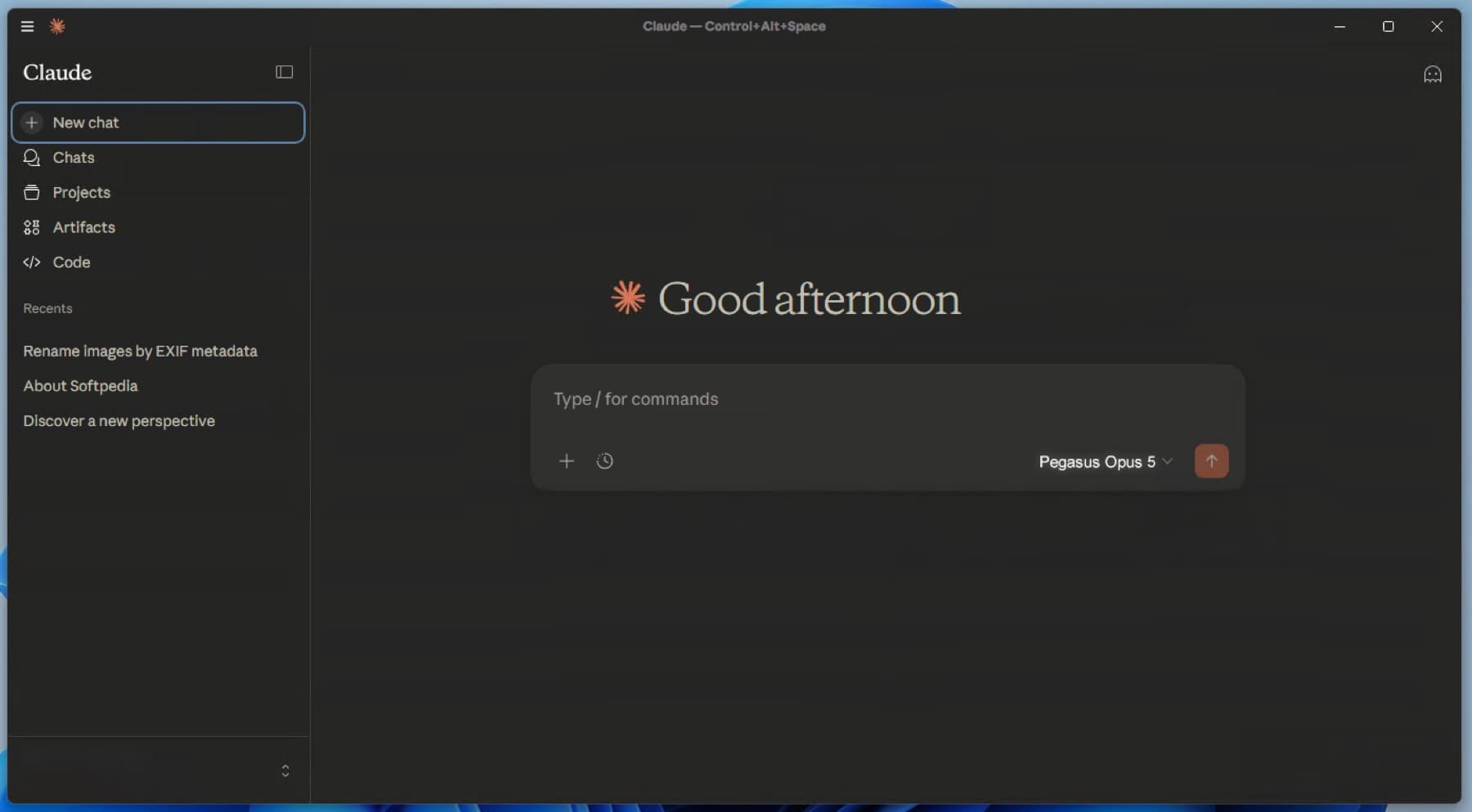Start a New chat
Screen dimensions: 1472x812
click(158, 123)
